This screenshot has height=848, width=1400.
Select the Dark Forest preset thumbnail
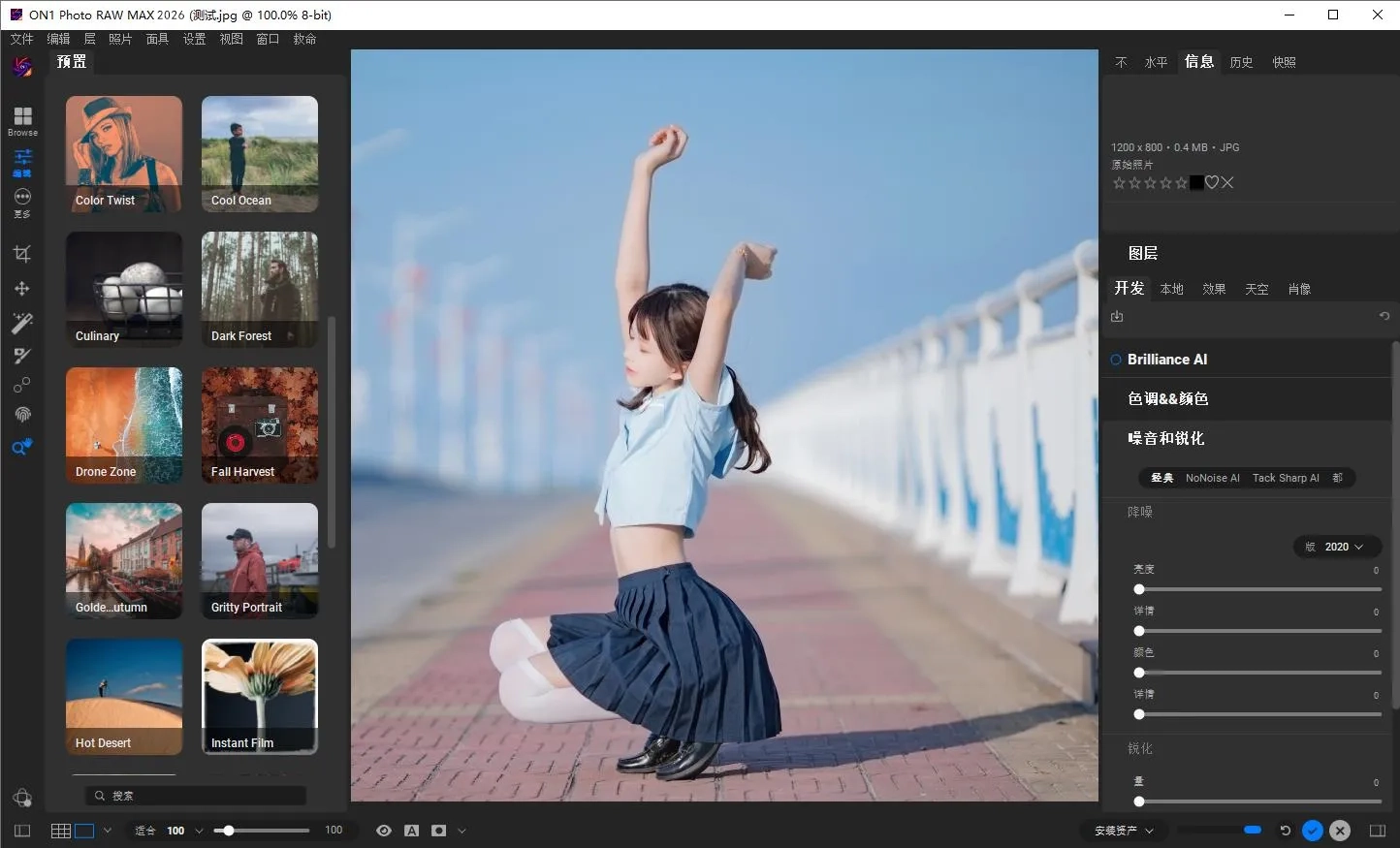(259, 289)
